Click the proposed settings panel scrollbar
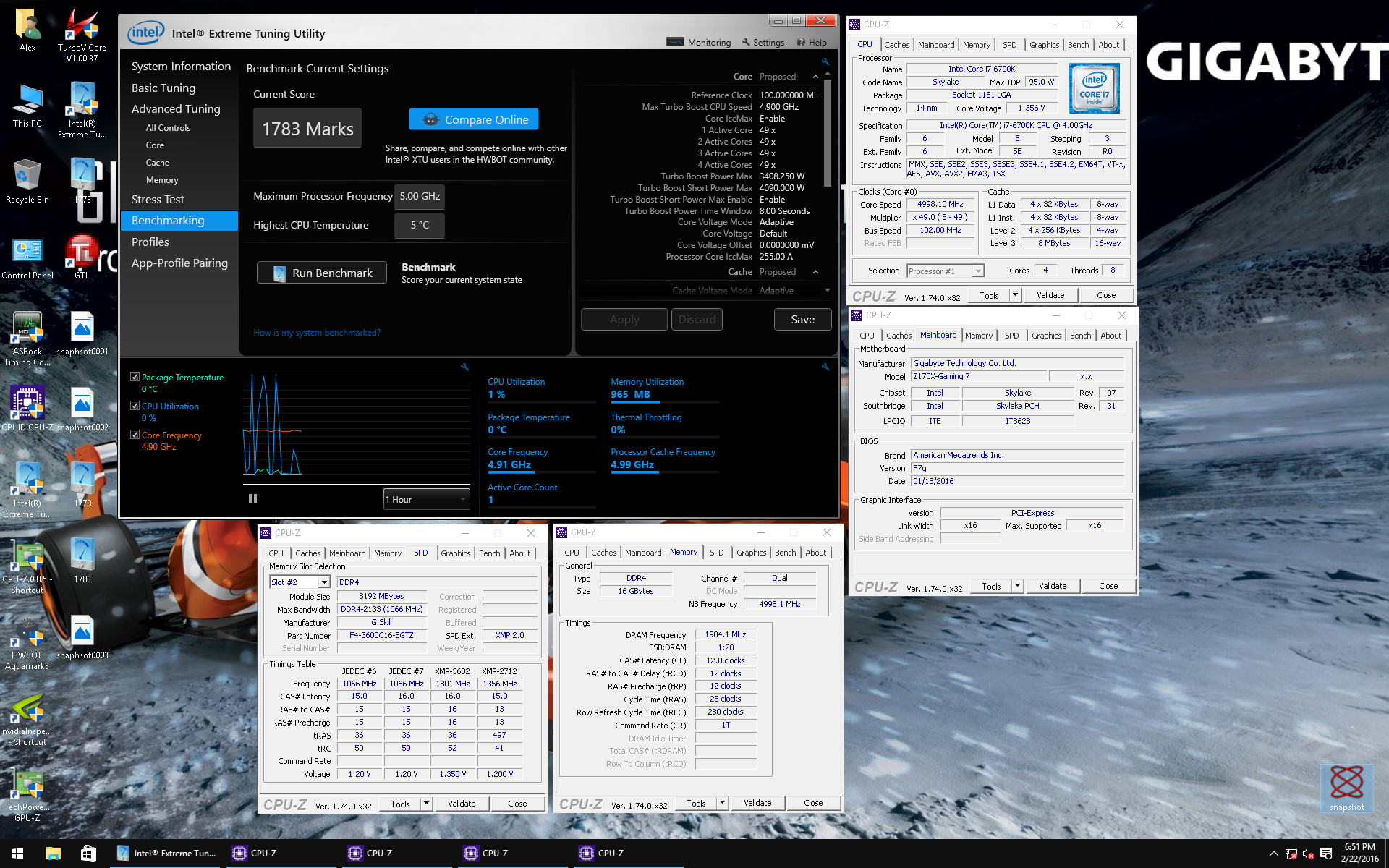The width and height of the screenshot is (1389, 868). tap(828, 134)
